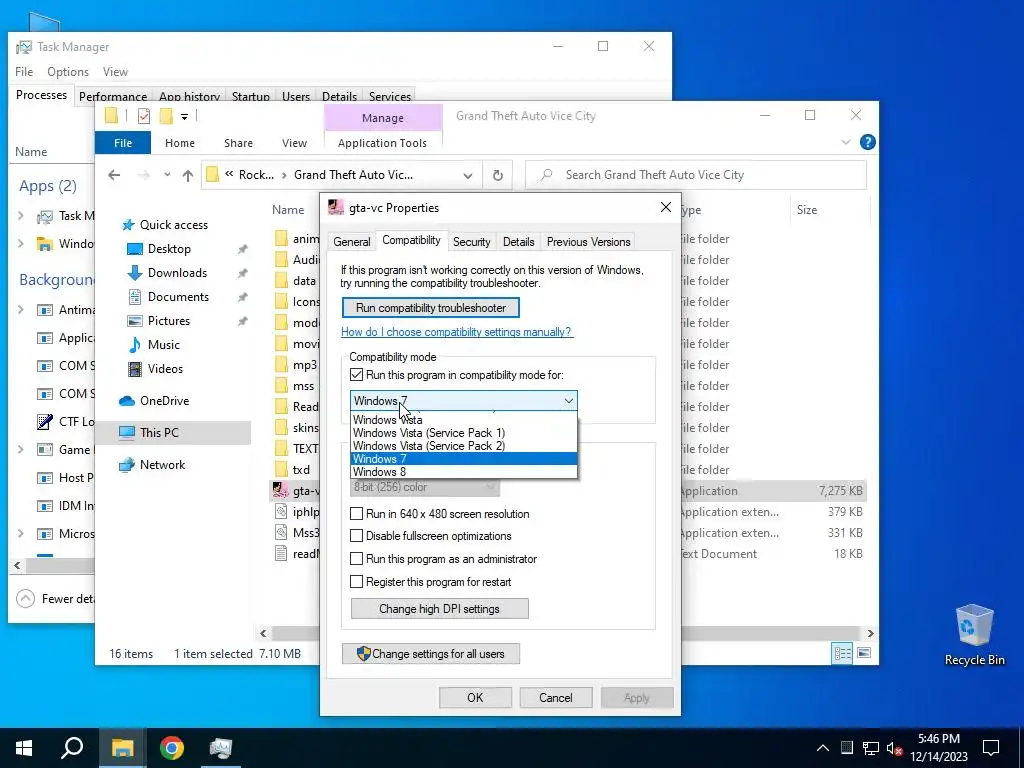This screenshot has width=1024, height=768.
Task: Click Search Grand Theft Auto Vice City box
Action: click(x=696, y=175)
